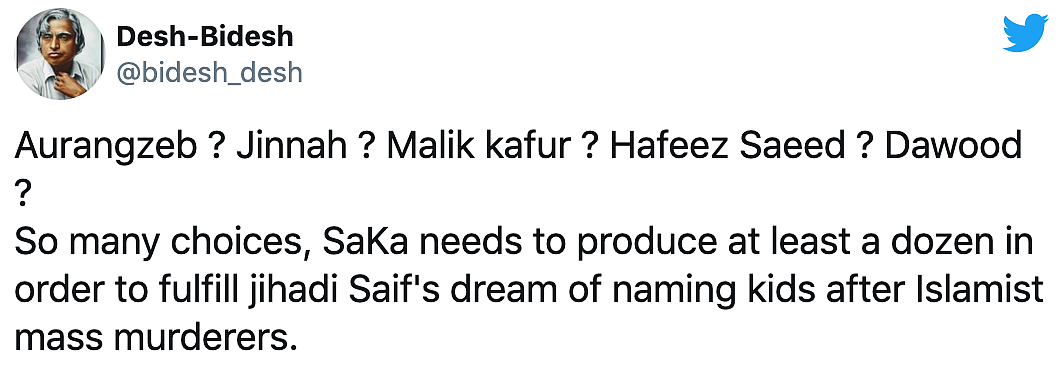This screenshot has height=366, width=1064.
Task: Open the @bidesh_desh handle link
Action: point(210,72)
